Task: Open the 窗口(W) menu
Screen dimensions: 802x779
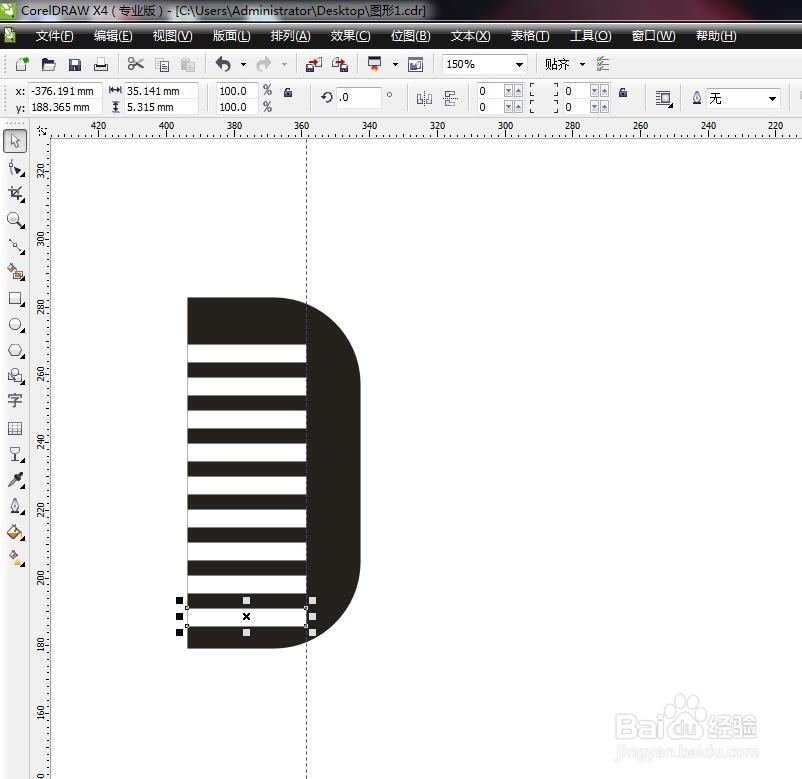Action: tap(653, 36)
